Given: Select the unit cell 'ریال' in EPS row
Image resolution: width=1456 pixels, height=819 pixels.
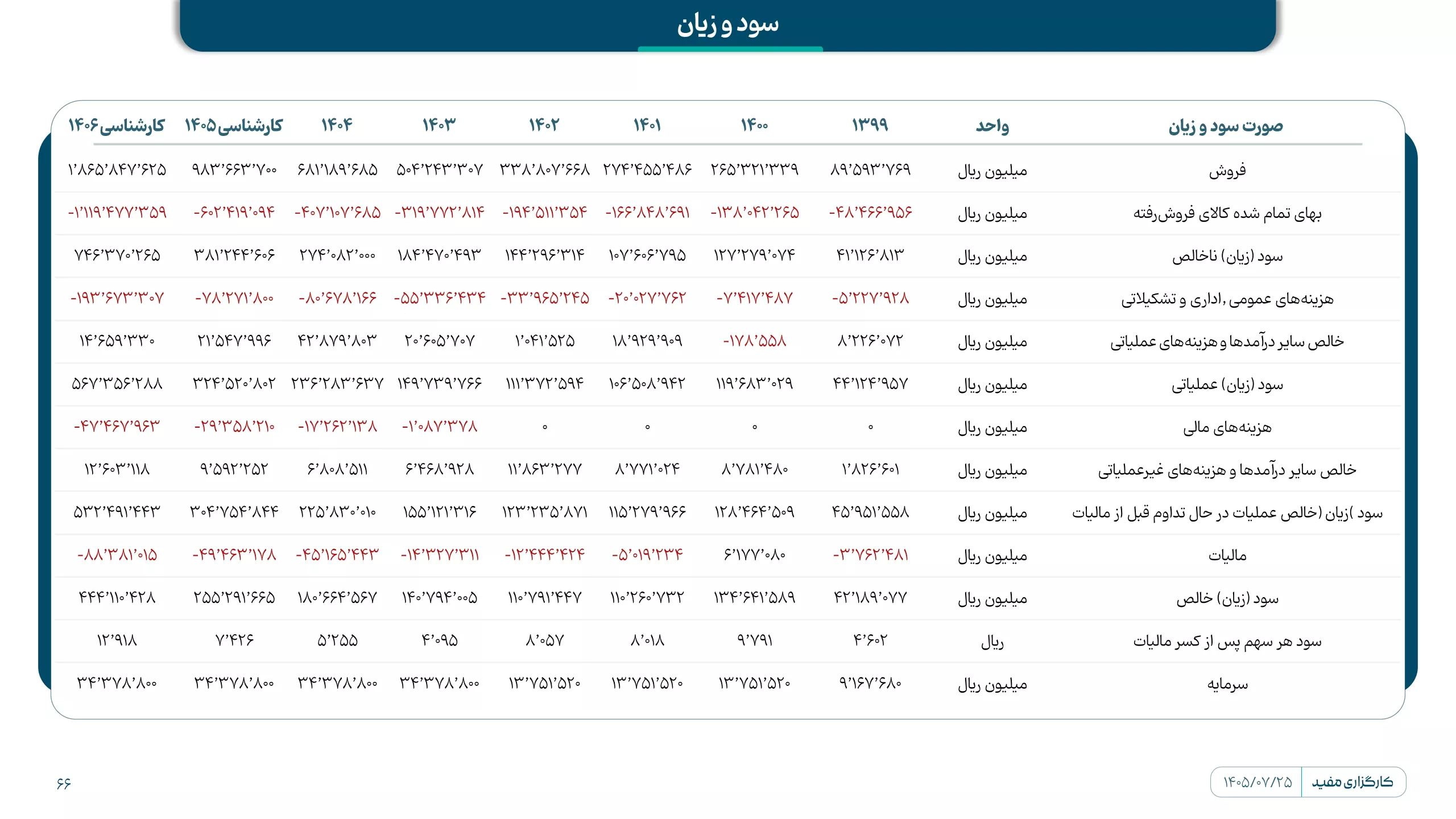Looking at the screenshot, I should click(992, 642).
